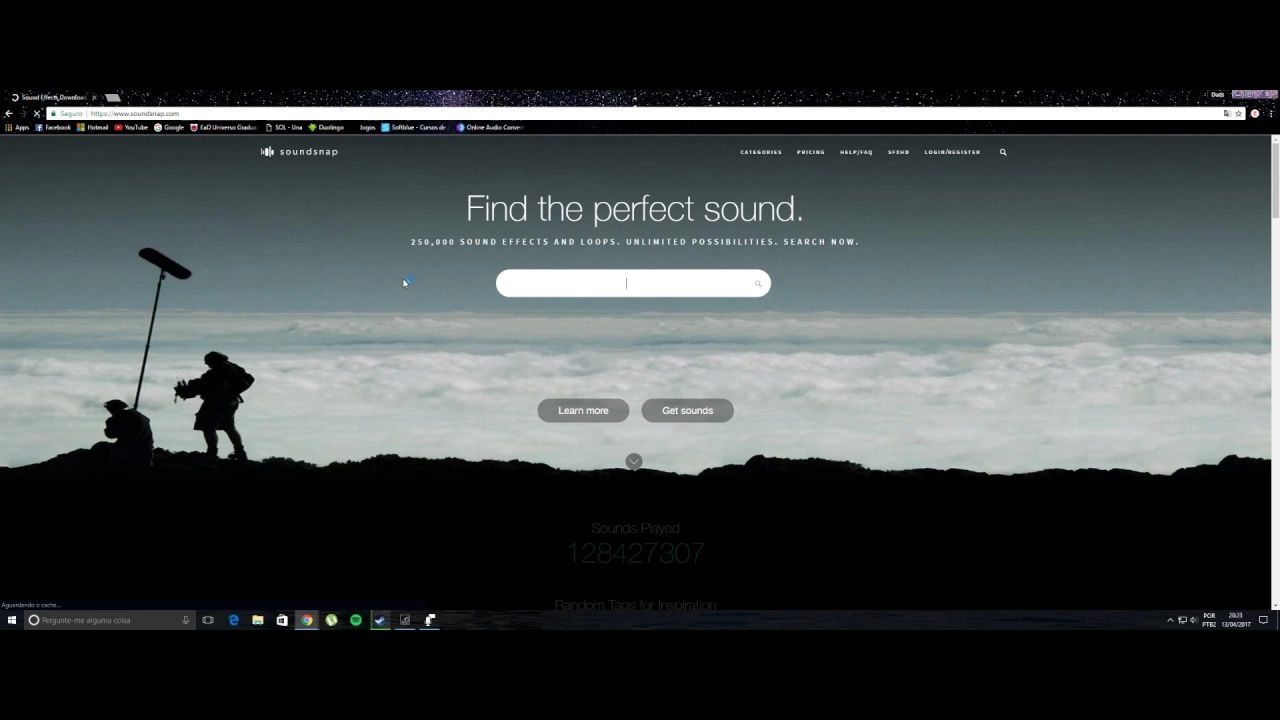
Task: Open Microsoft Edge from the taskbar
Action: point(234,620)
